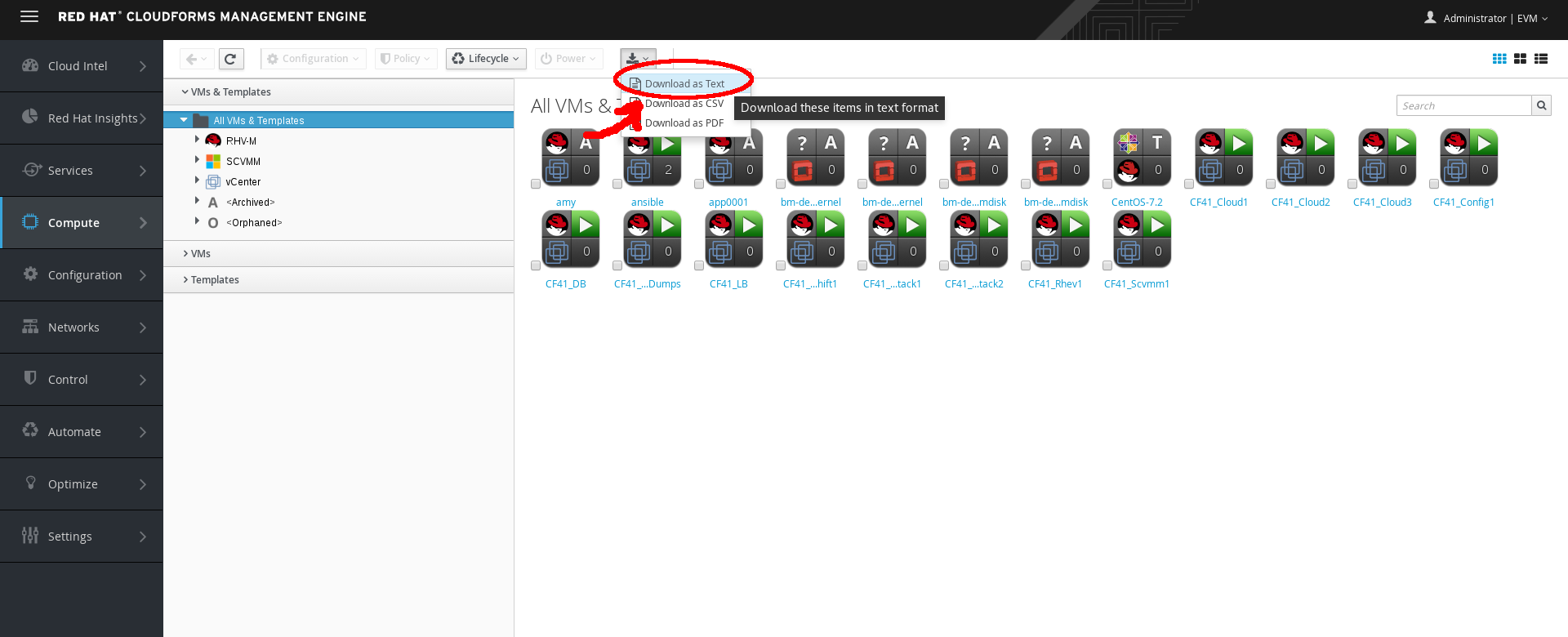Click the back history arrow button

[x=197, y=59]
